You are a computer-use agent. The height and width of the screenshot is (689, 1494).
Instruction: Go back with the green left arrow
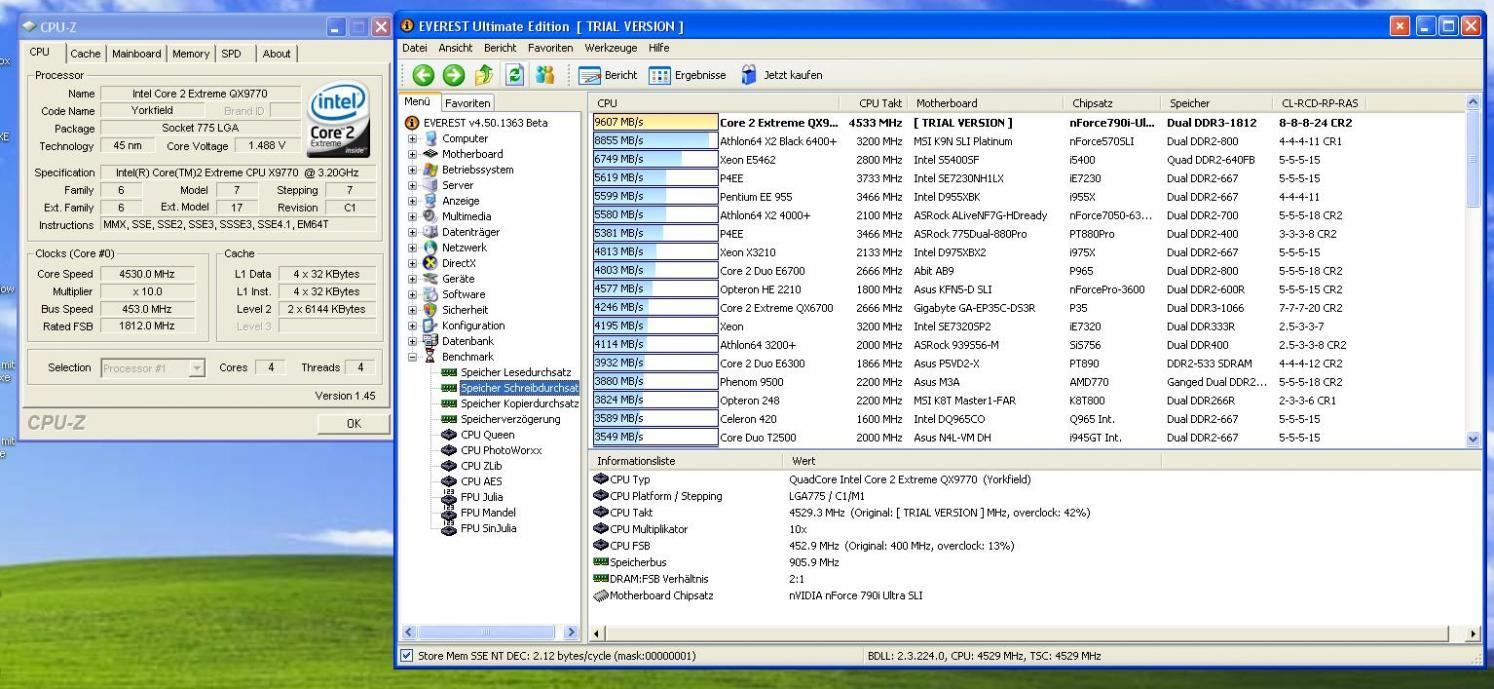(423, 75)
